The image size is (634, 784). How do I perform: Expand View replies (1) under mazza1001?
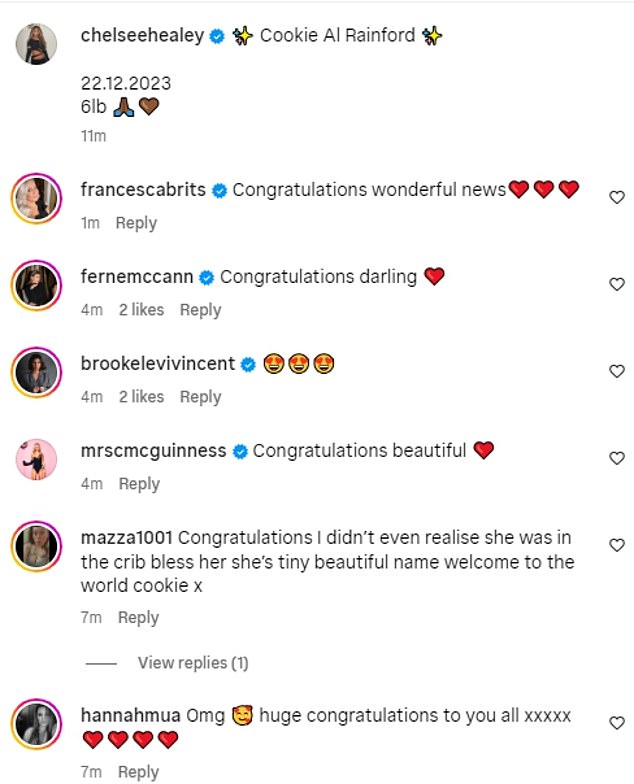pyautogui.click(x=193, y=663)
